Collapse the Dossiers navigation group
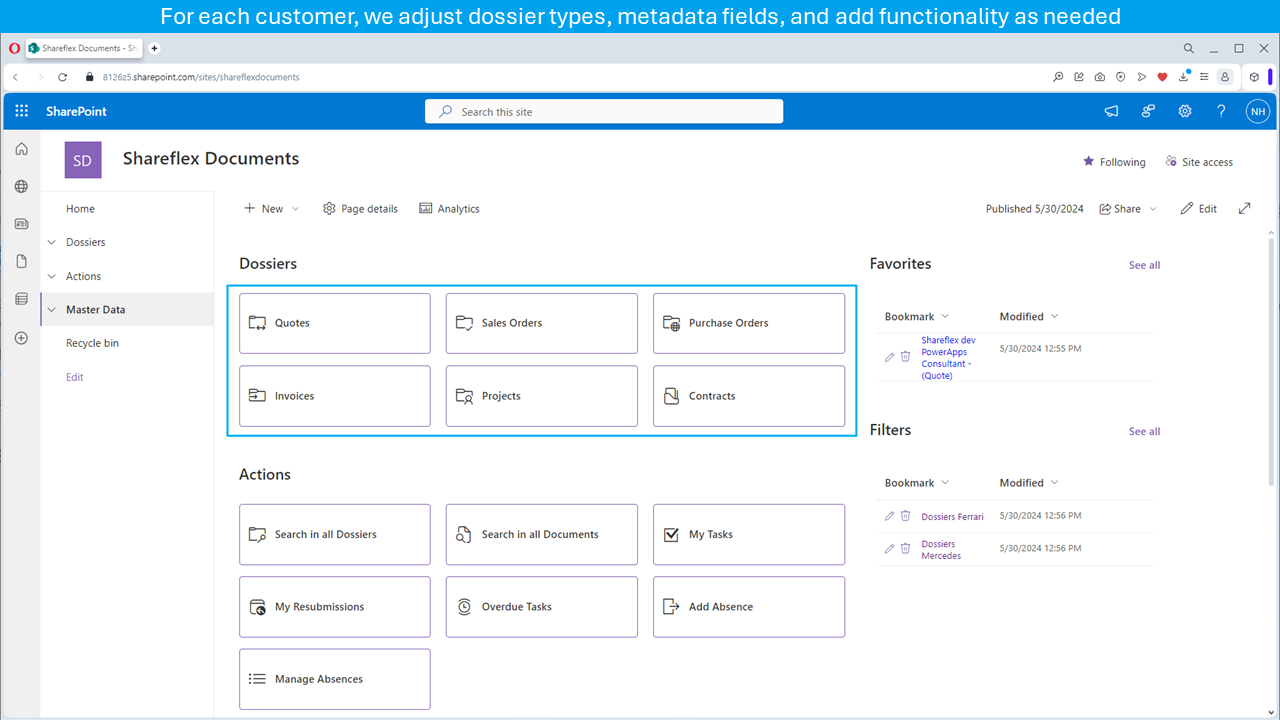The width and height of the screenshot is (1280, 720). pos(52,242)
